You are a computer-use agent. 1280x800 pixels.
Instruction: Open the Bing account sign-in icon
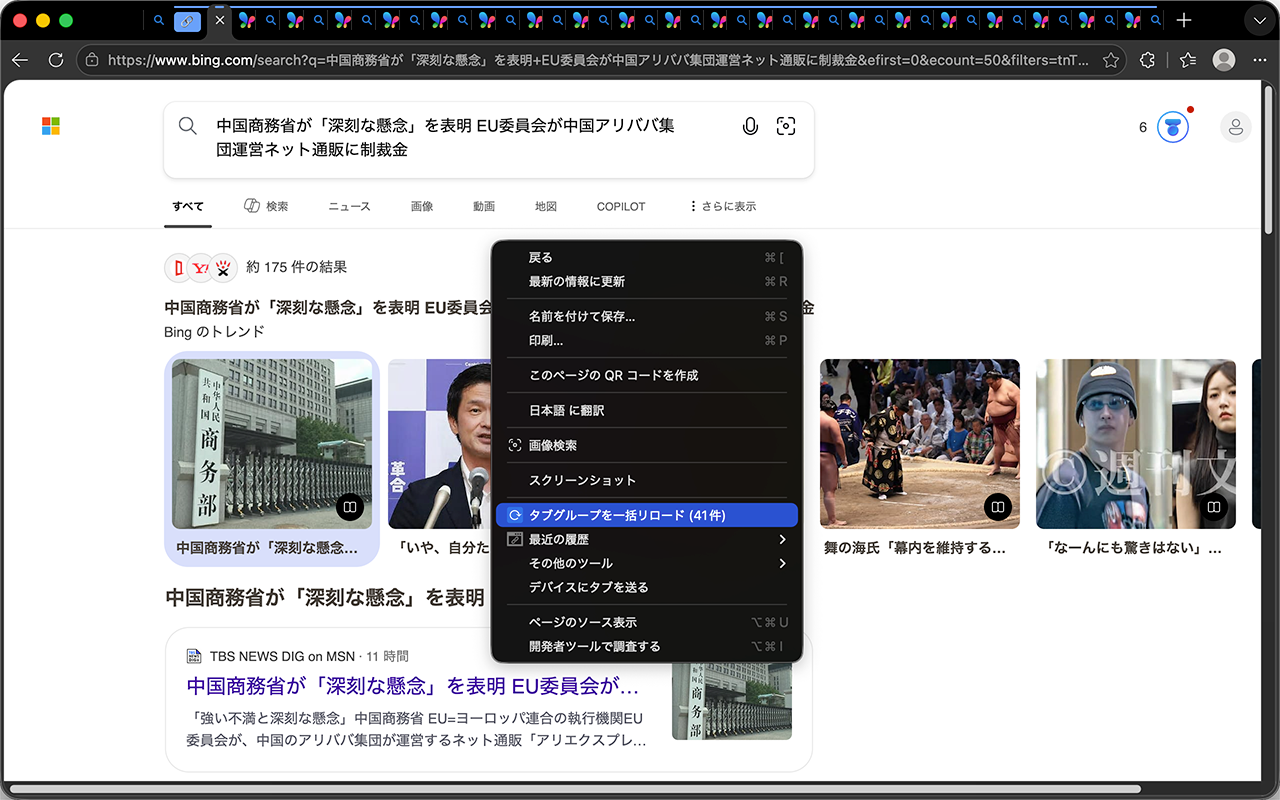pos(1236,127)
